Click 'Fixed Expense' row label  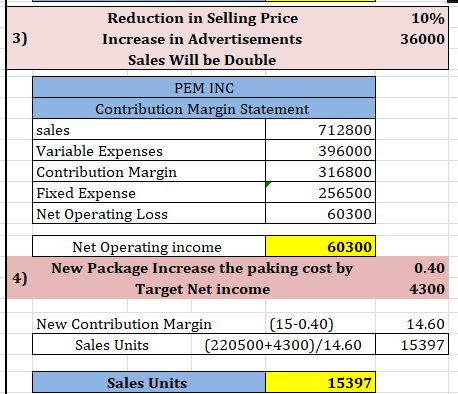[x=86, y=193]
